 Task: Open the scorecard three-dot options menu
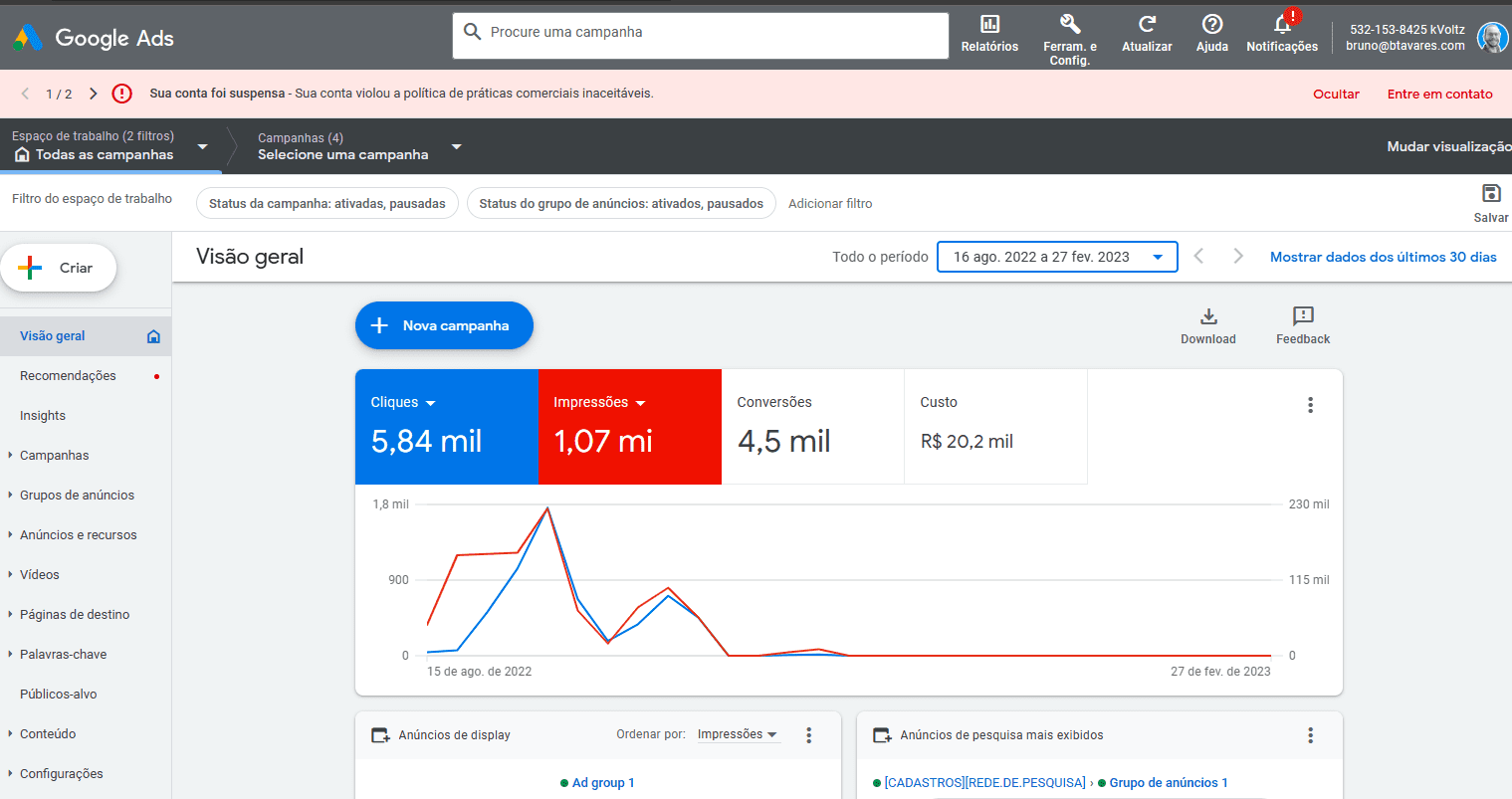click(x=1310, y=405)
